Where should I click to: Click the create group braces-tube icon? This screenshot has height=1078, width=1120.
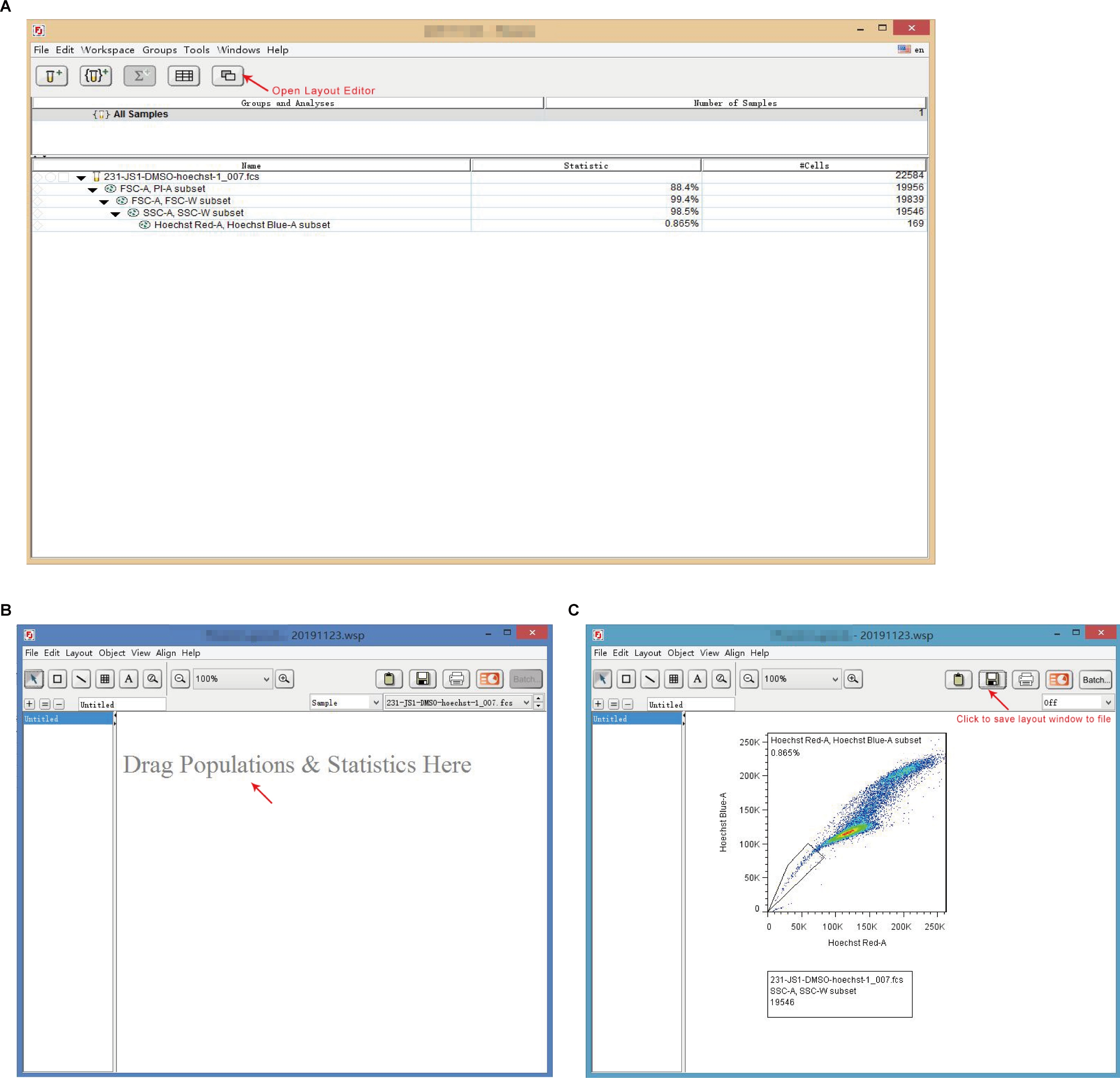click(x=96, y=75)
